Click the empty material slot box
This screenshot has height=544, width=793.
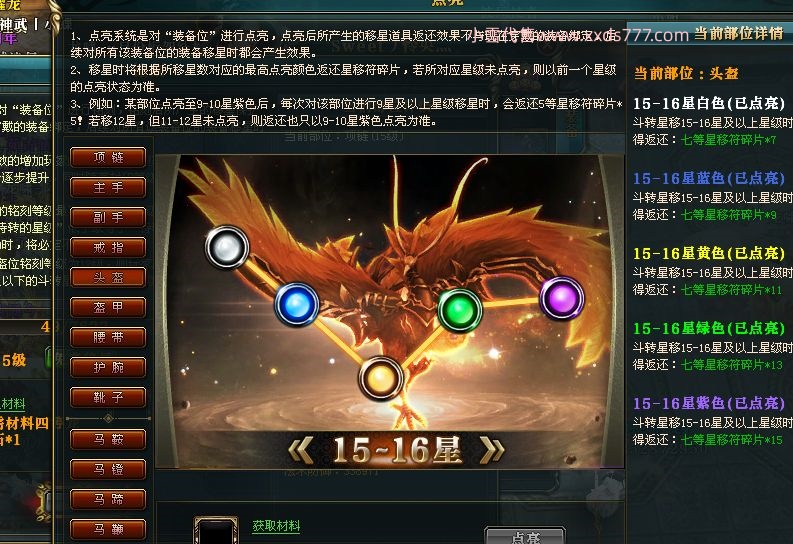click(216, 530)
